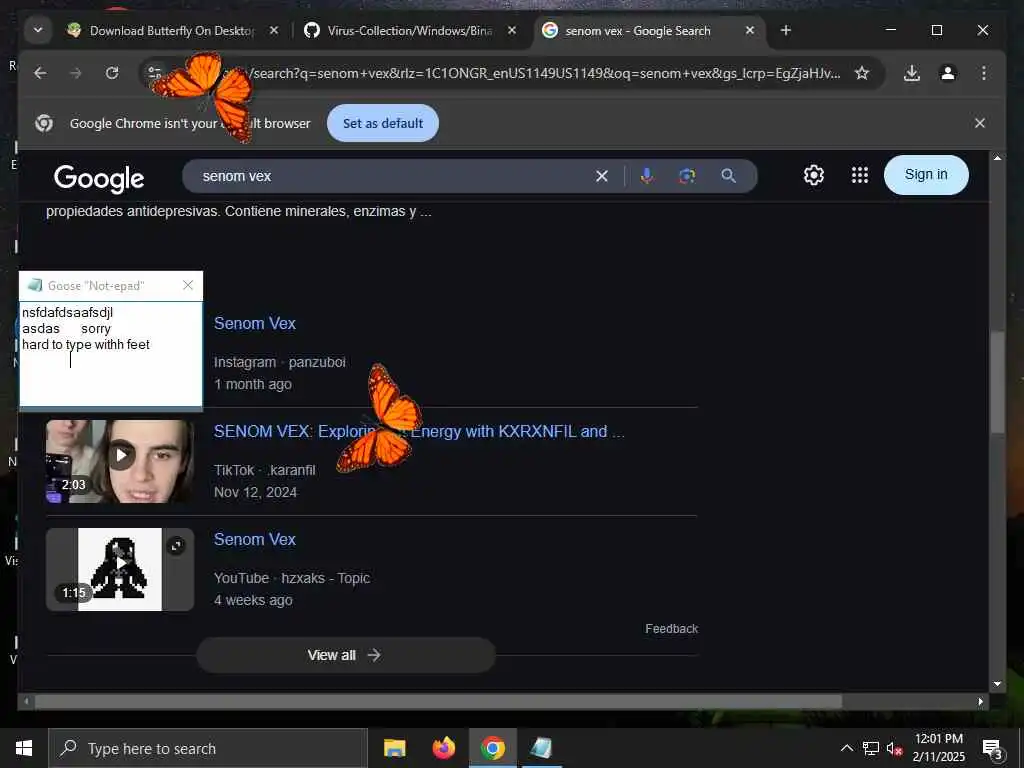Click horizontal scrollbar right arrow
Image resolution: width=1024 pixels, height=768 pixels.
980,701
